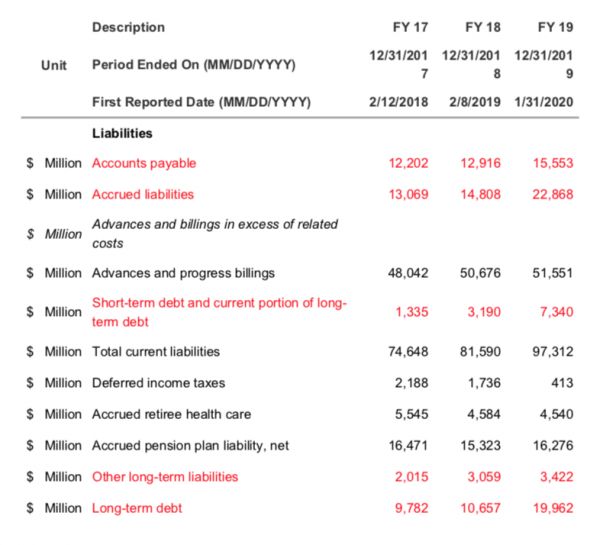
Task: Click the Total current liabilities label
Action: (156, 351)
